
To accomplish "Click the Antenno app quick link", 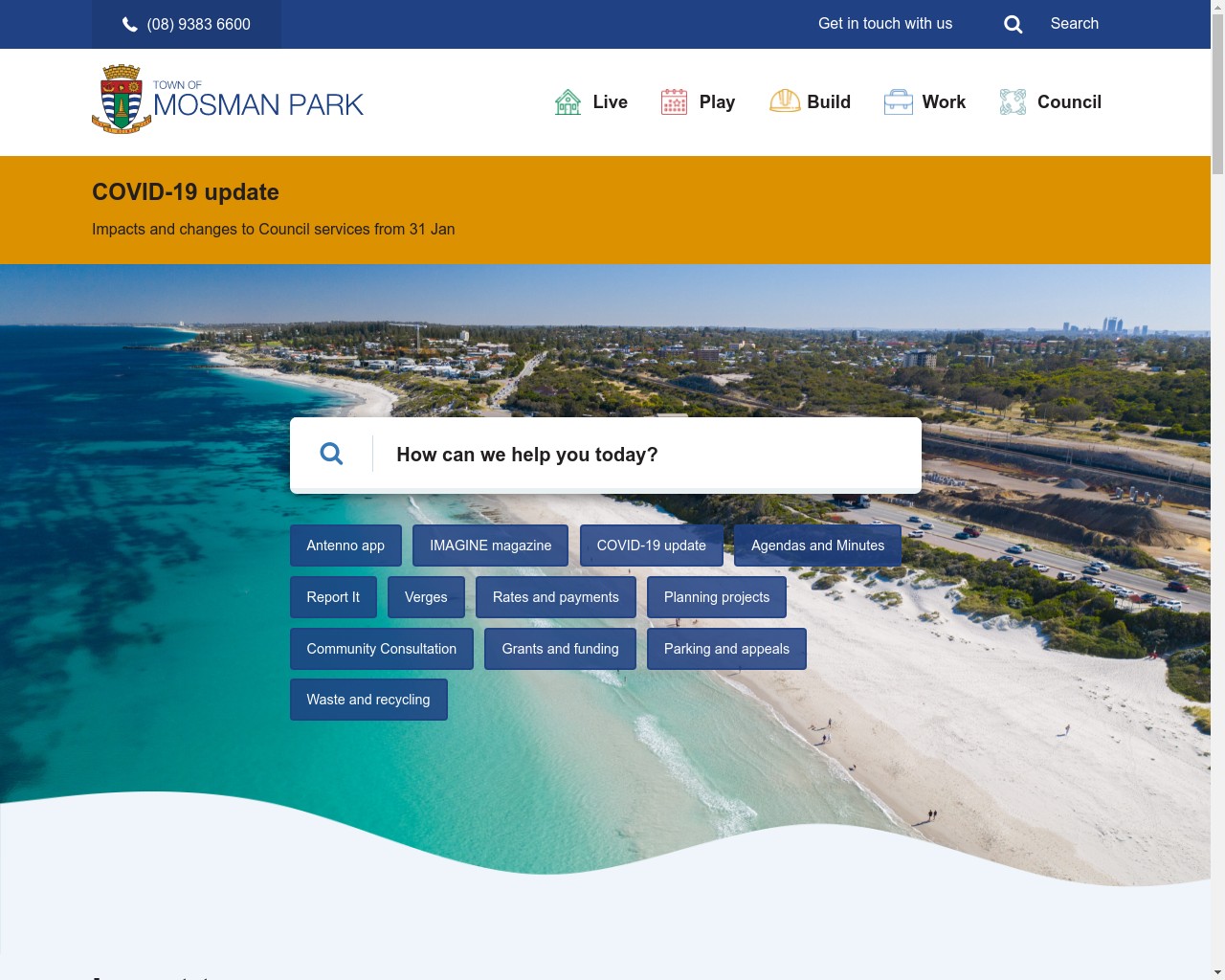I will pos(345,546).
